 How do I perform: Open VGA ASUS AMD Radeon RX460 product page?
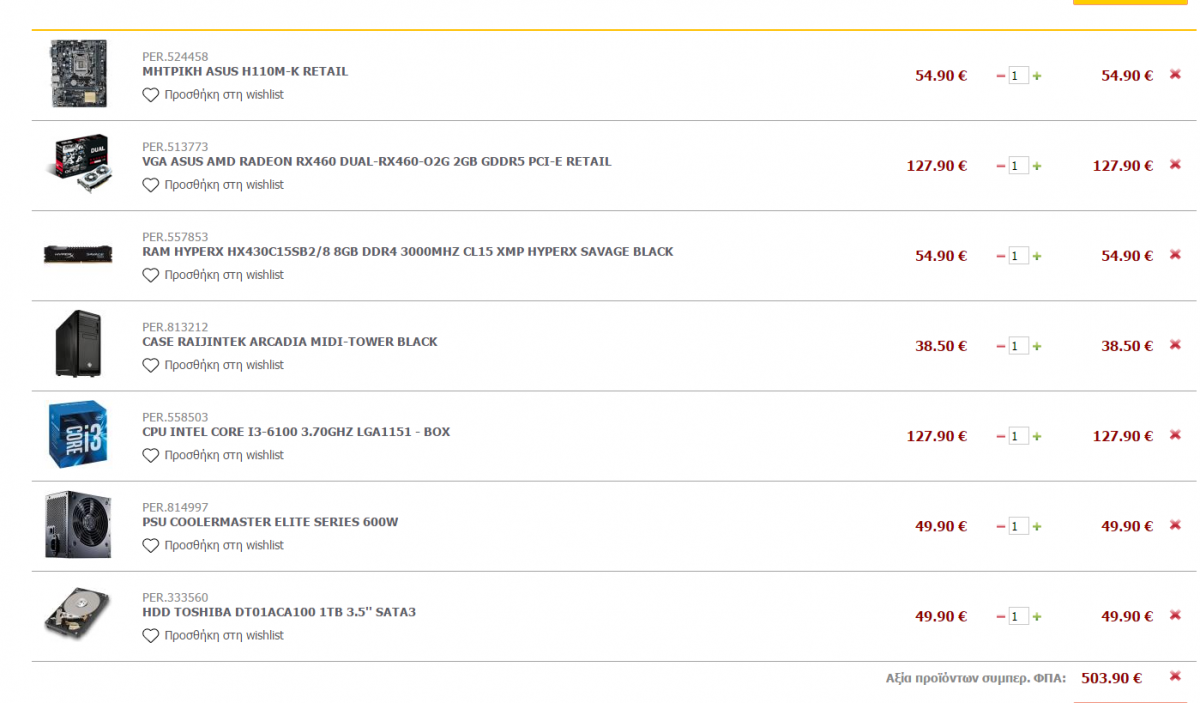point(377,162)
